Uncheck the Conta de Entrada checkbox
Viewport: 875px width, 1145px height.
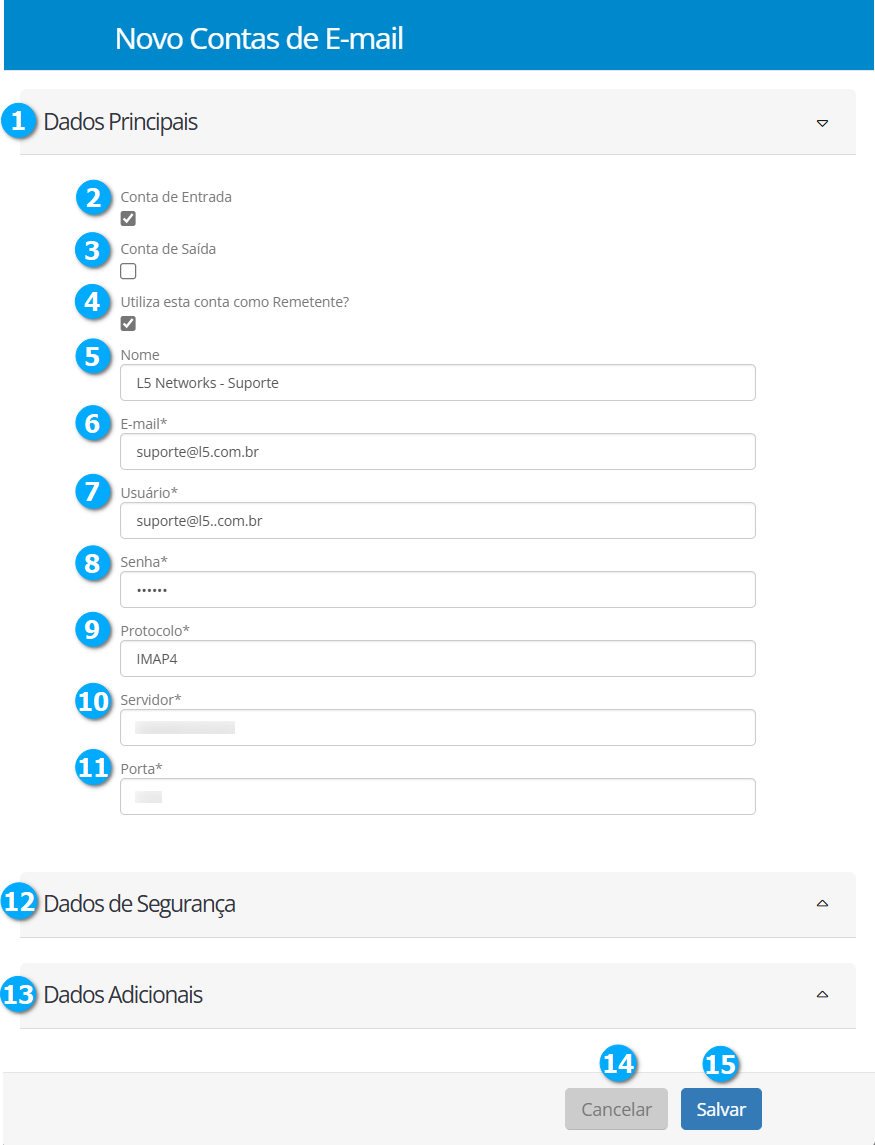(x=128, y=219)
